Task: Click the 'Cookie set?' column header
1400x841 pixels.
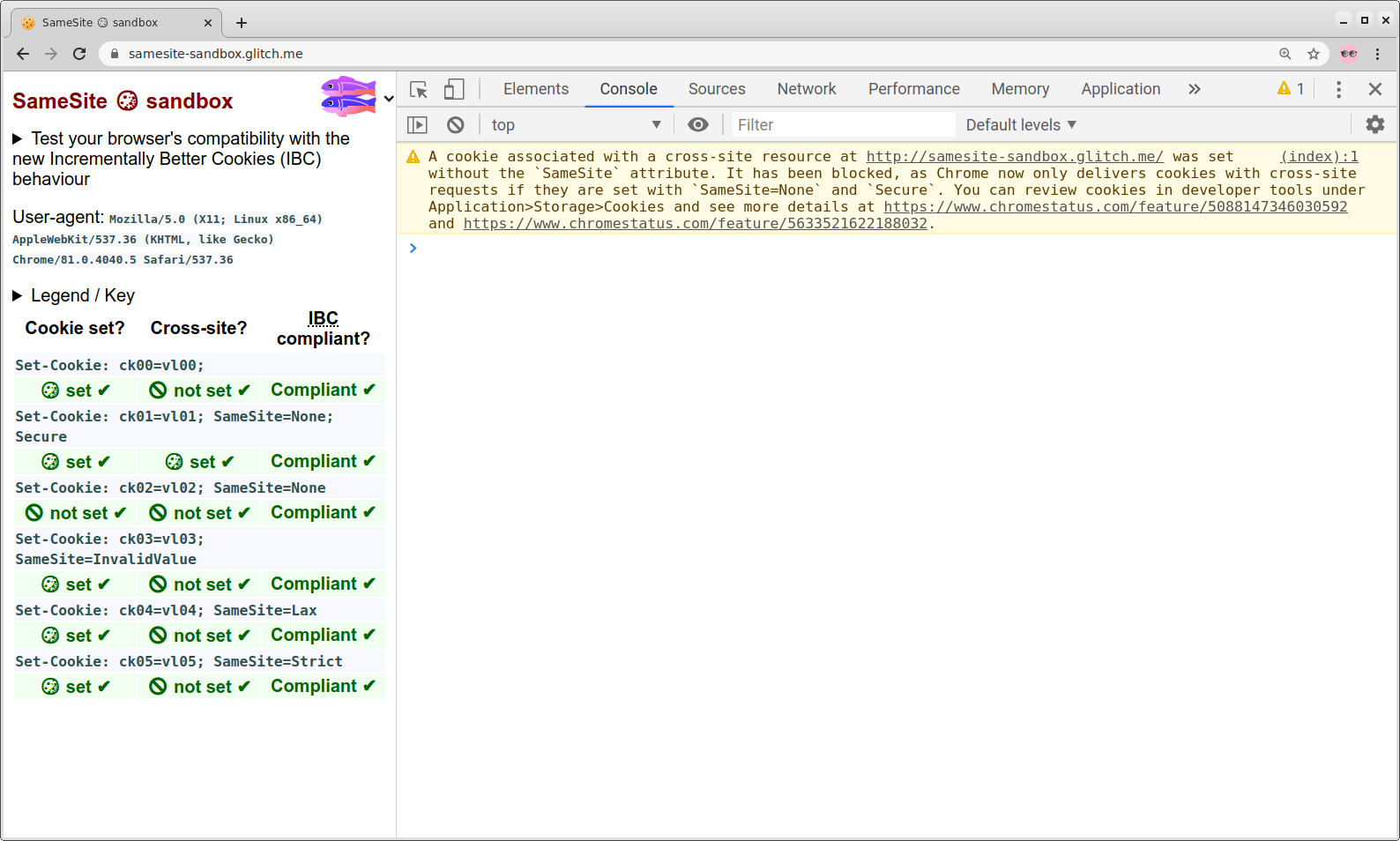Action: click(x=75, y=328)
